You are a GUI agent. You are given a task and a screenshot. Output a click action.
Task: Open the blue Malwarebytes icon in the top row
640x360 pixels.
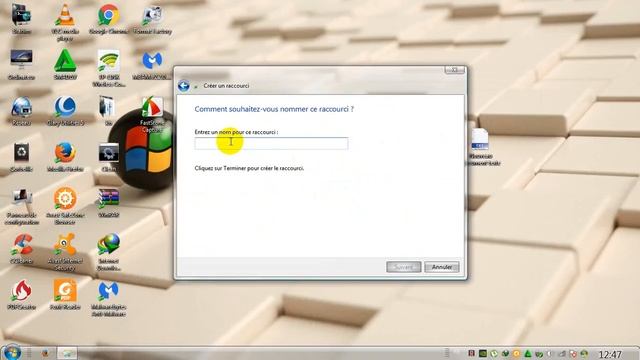152,64
